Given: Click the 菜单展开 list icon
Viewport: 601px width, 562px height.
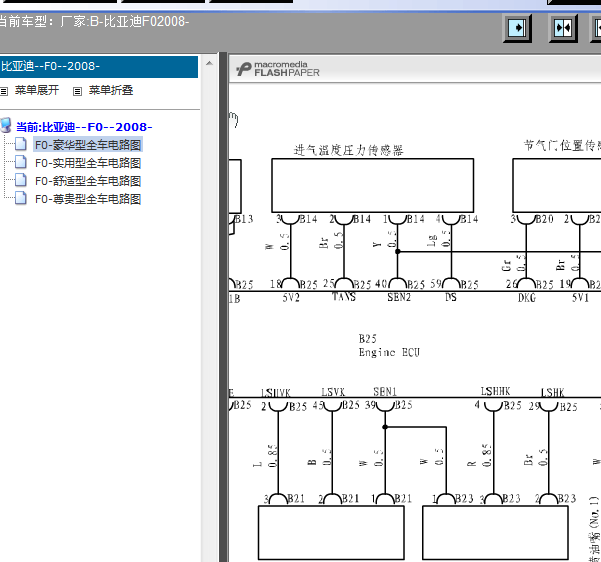Looking at the screenshot, I should 4,91.
